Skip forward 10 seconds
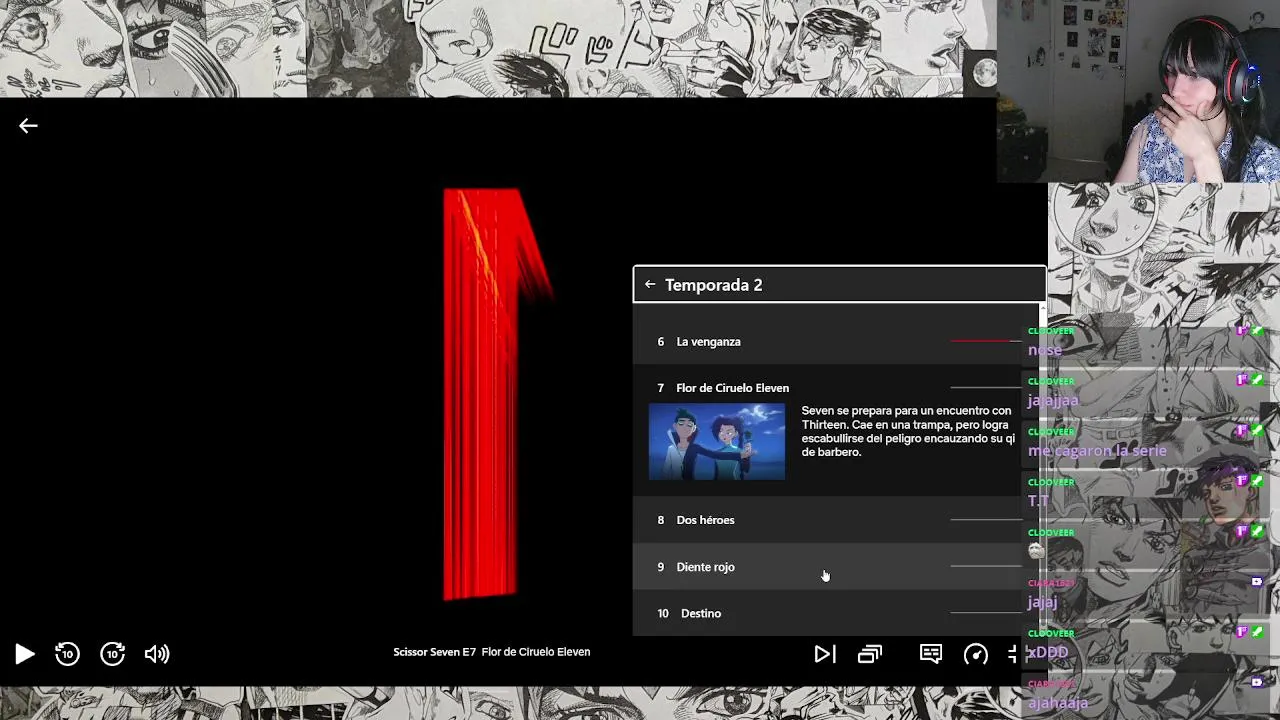1280x720 pixels. pyautogui.click(x=113, y=654)
